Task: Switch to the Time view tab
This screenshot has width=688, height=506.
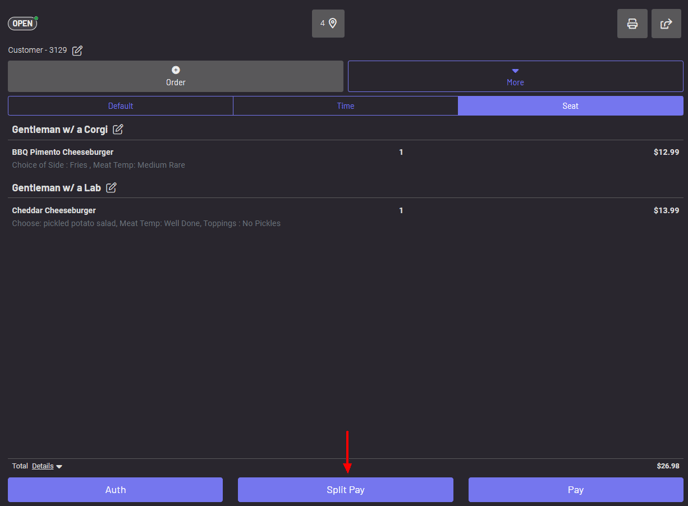Action: 345,106
